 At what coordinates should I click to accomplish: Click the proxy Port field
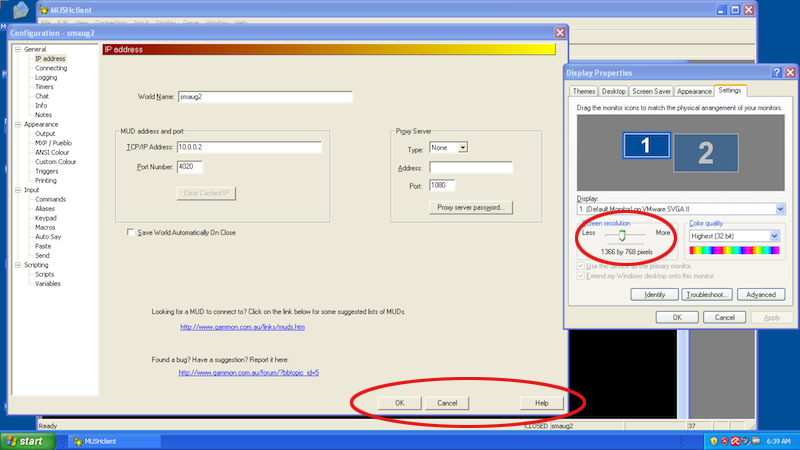click(x=442, y=186)
